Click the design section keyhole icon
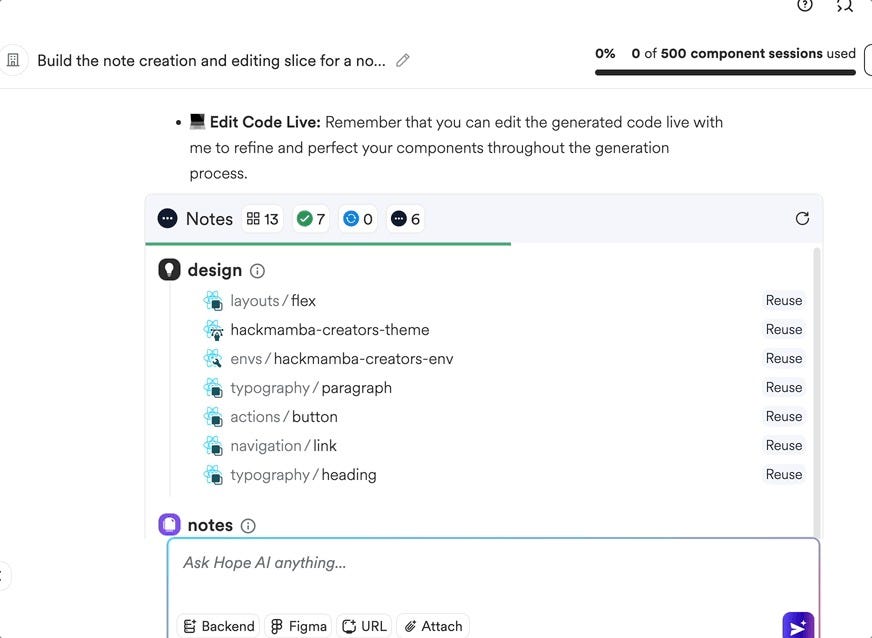The image size is (872, 638). (168, 269)
